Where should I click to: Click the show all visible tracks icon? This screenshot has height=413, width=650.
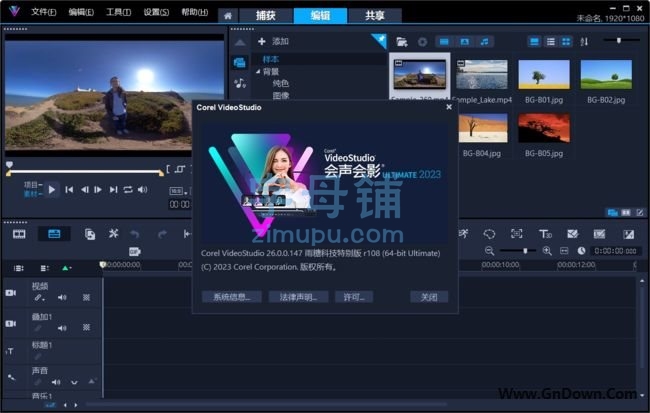pos(19,268)
